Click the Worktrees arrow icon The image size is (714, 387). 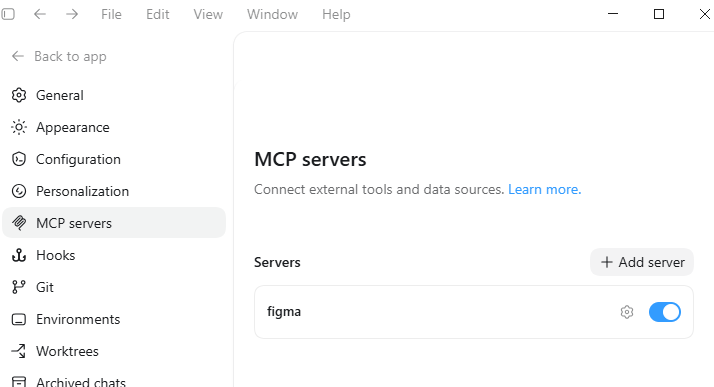[x=19, y=351]
